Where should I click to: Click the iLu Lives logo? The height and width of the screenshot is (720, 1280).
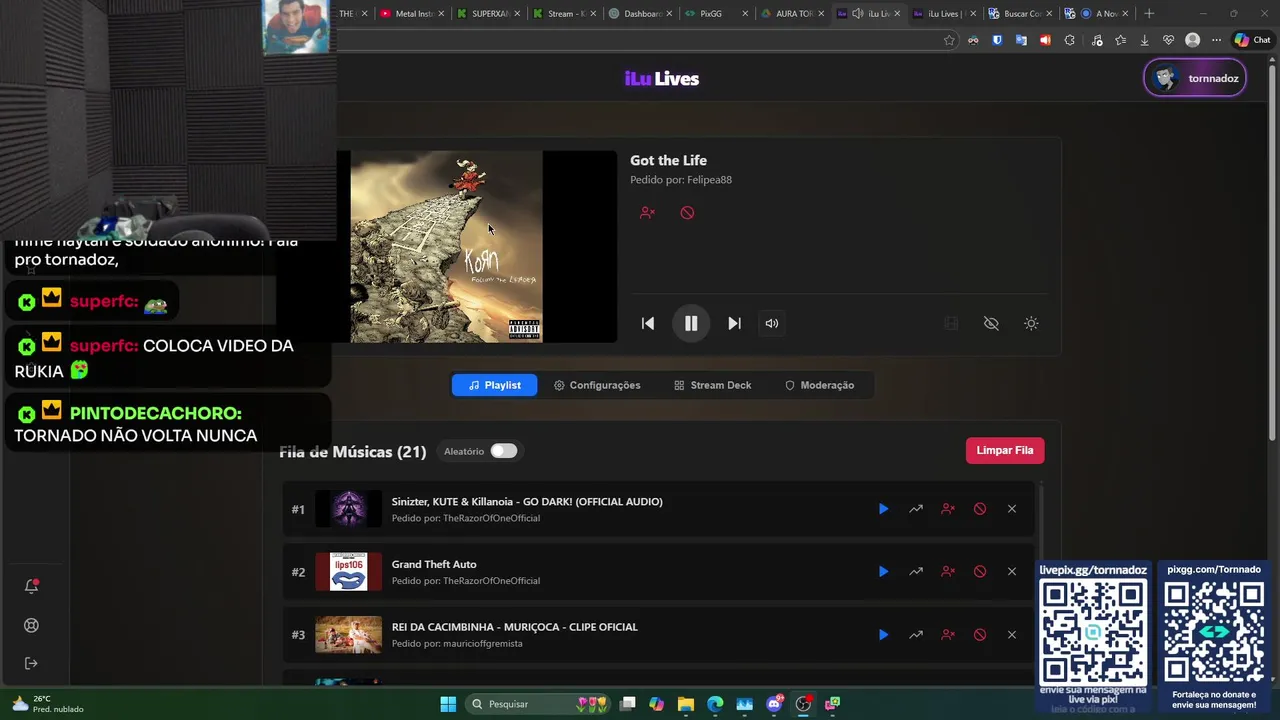[662, 79]
